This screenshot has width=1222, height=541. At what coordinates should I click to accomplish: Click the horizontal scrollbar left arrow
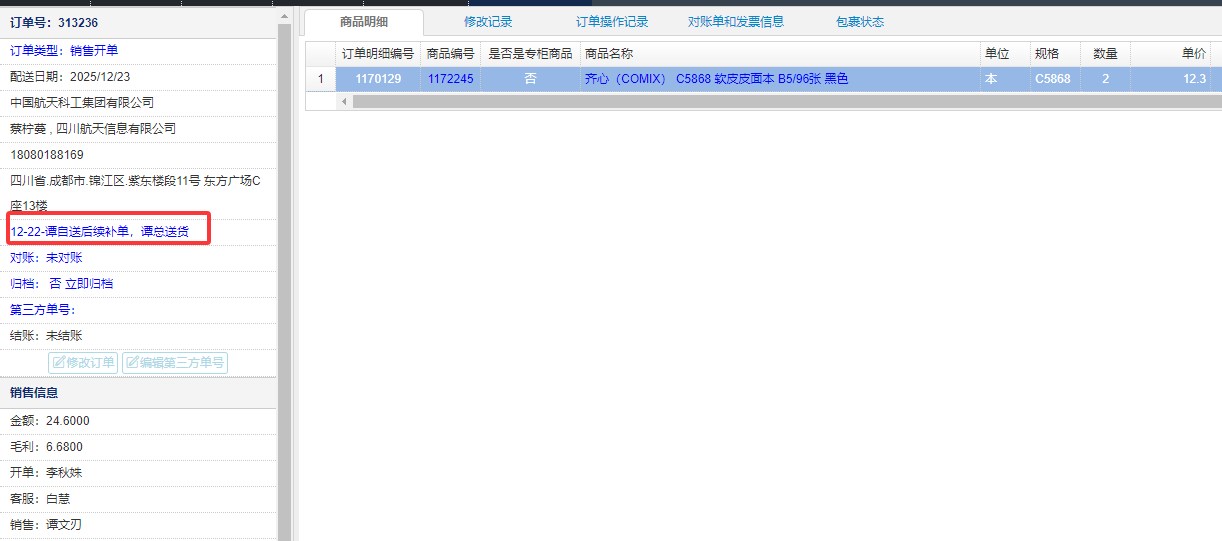tap(344, 101)
